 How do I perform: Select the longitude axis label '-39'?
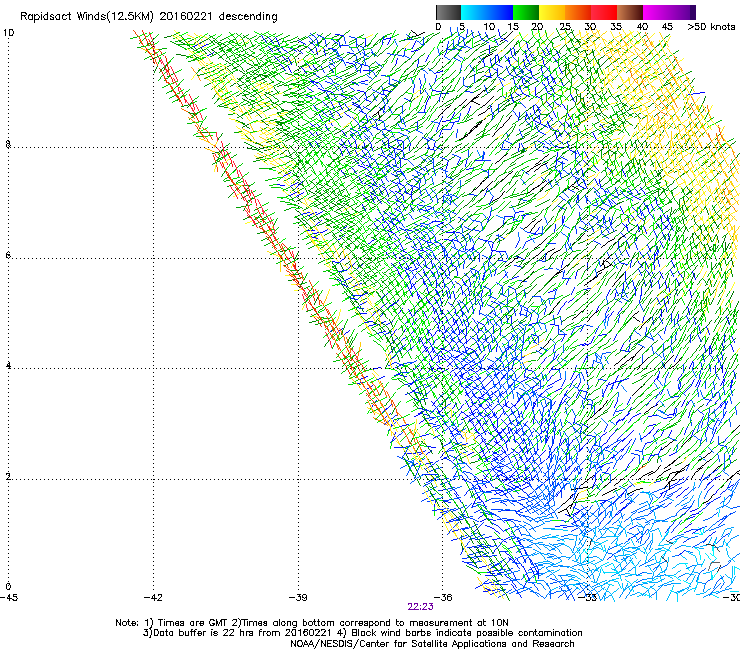298,598
